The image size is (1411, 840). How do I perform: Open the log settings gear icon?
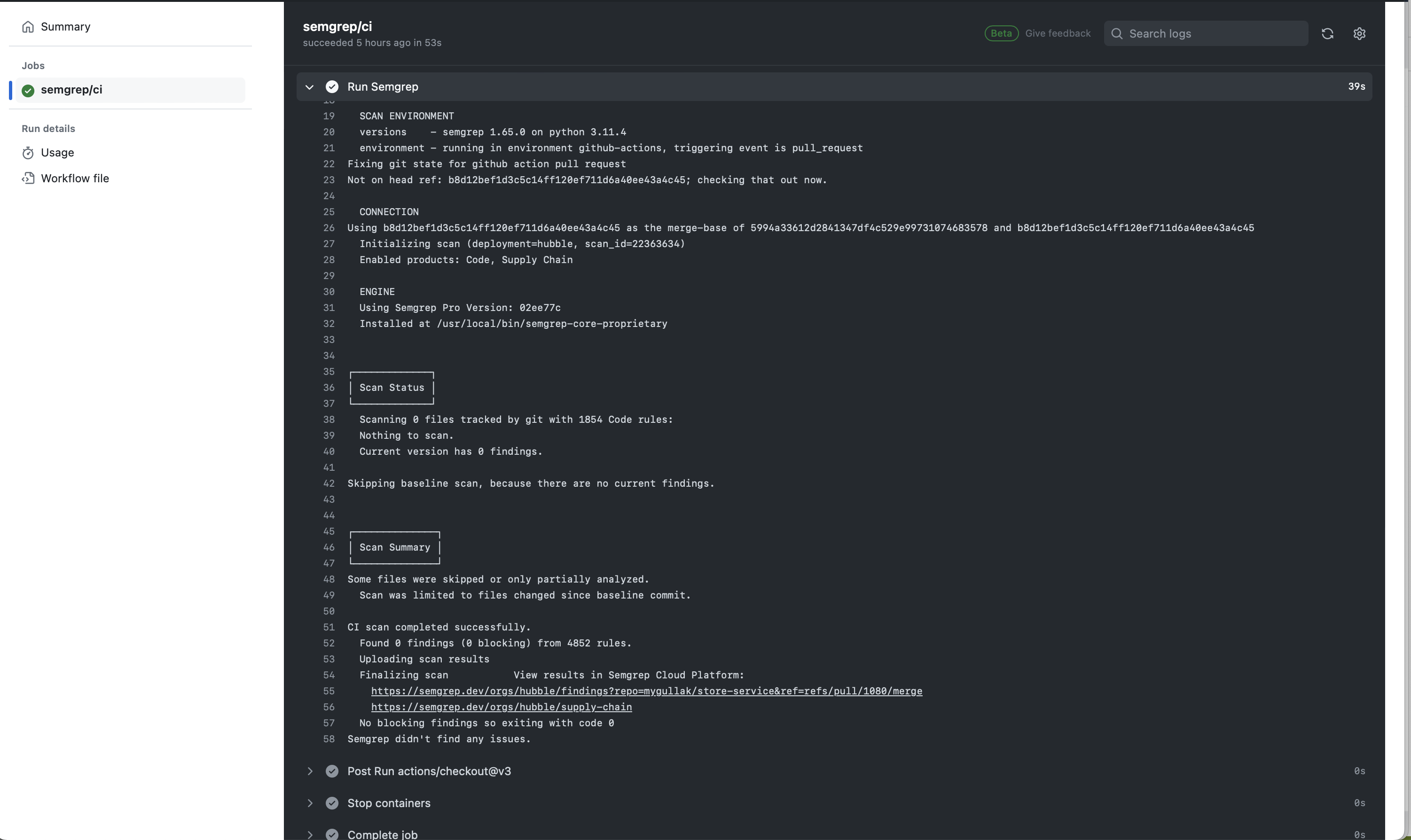coord(1359,33)
